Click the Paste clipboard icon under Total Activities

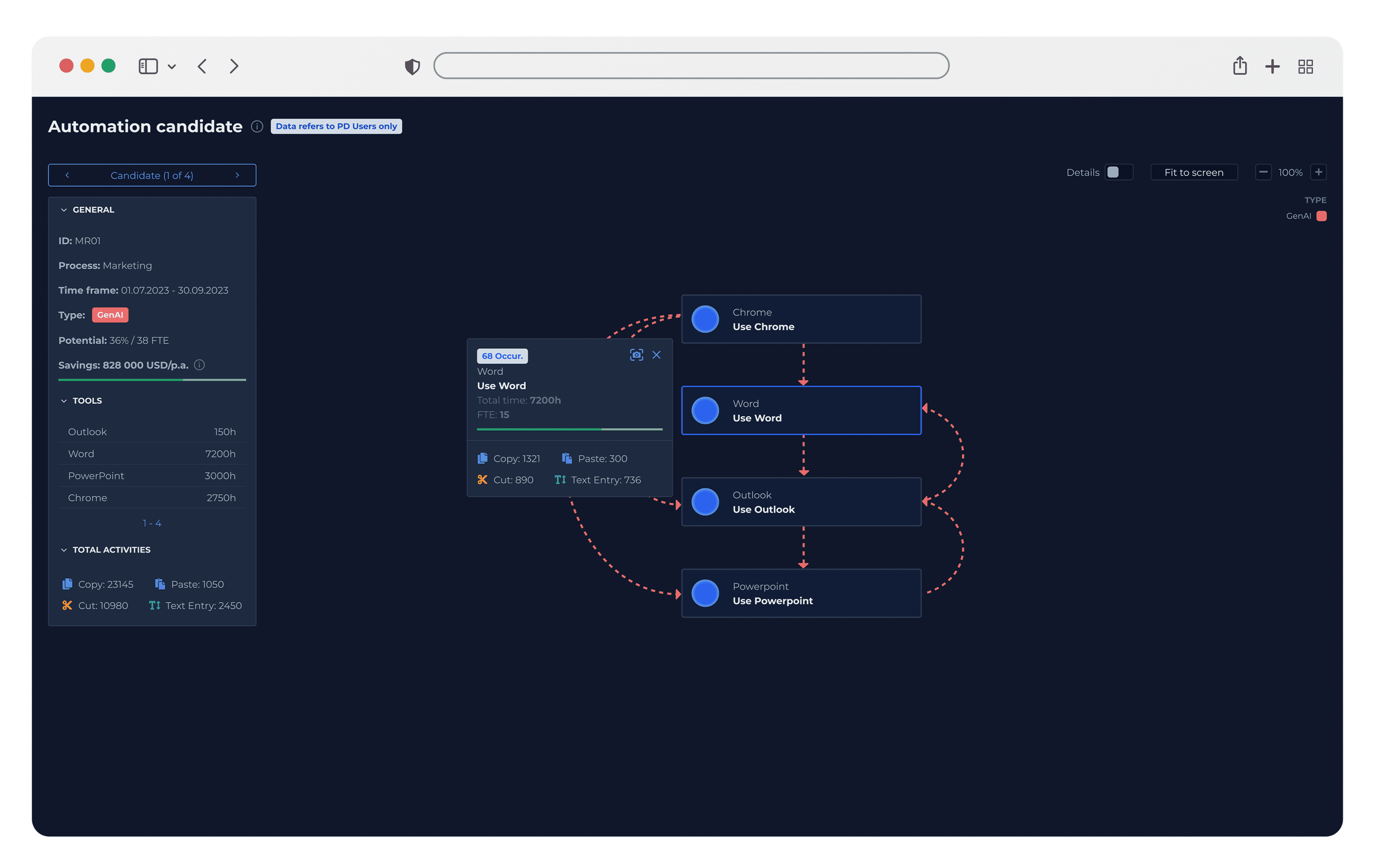pos(159,583)
